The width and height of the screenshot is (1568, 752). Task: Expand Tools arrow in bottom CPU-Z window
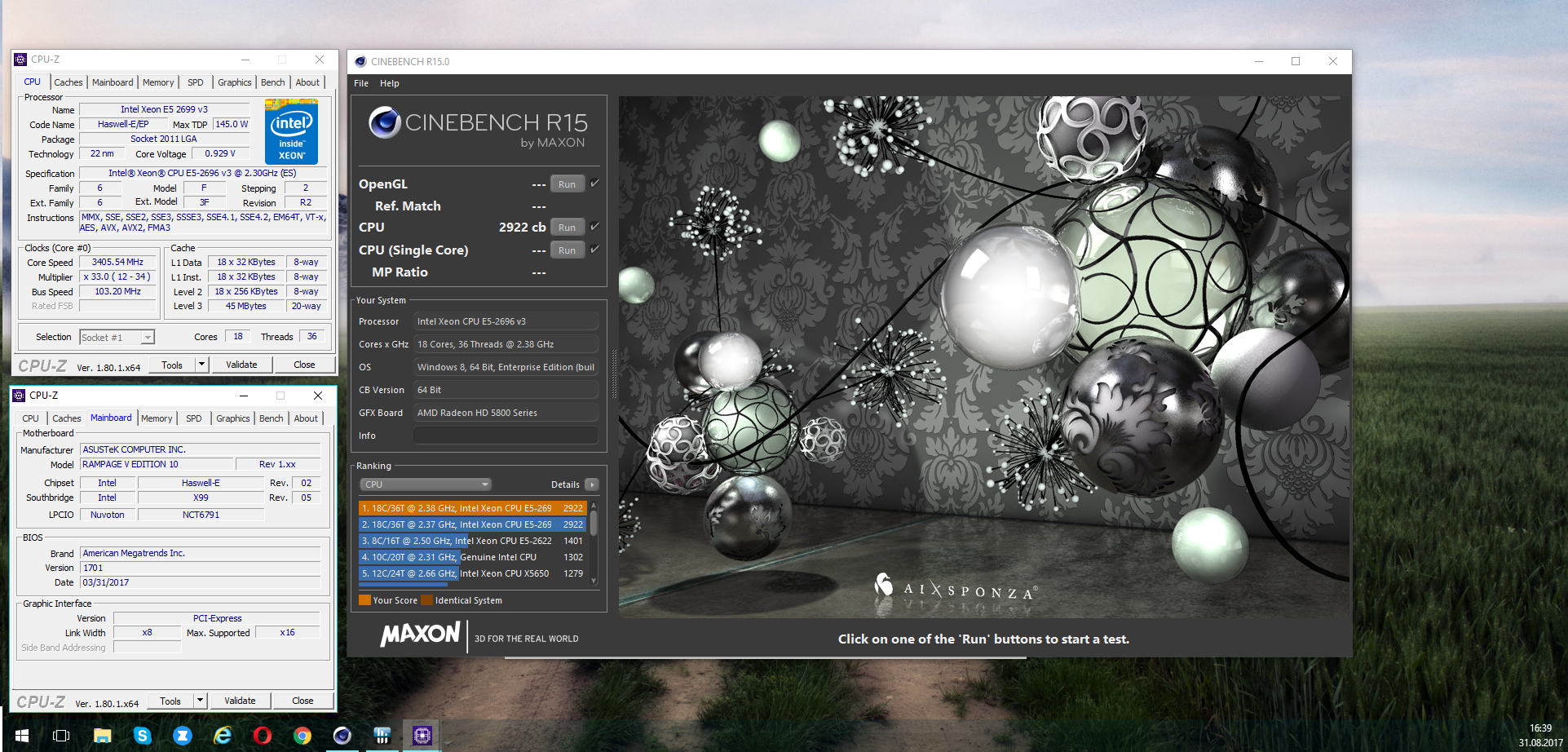200,701
